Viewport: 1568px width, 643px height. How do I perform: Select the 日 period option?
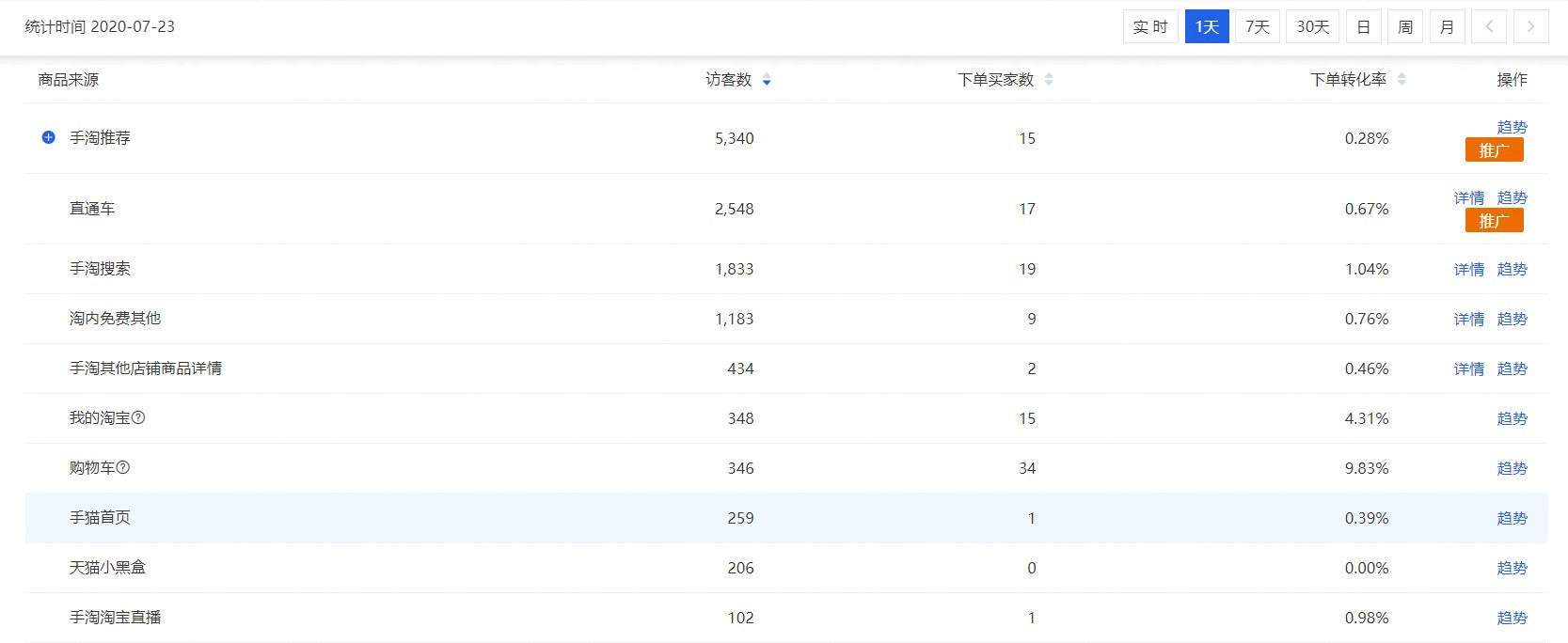tap(1363, 26)
